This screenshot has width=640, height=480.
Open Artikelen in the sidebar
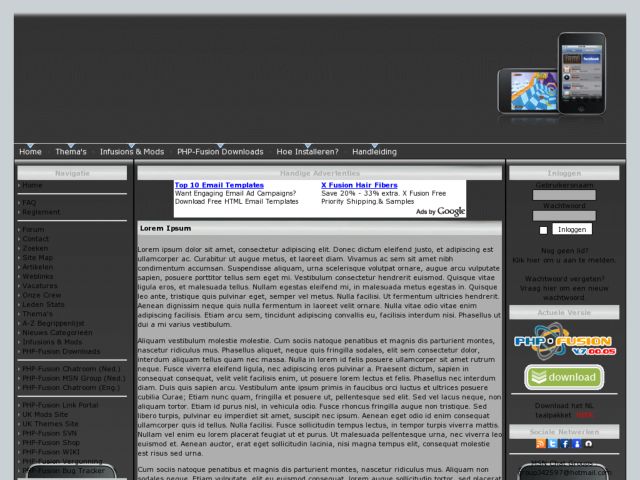tap(38, 267)
